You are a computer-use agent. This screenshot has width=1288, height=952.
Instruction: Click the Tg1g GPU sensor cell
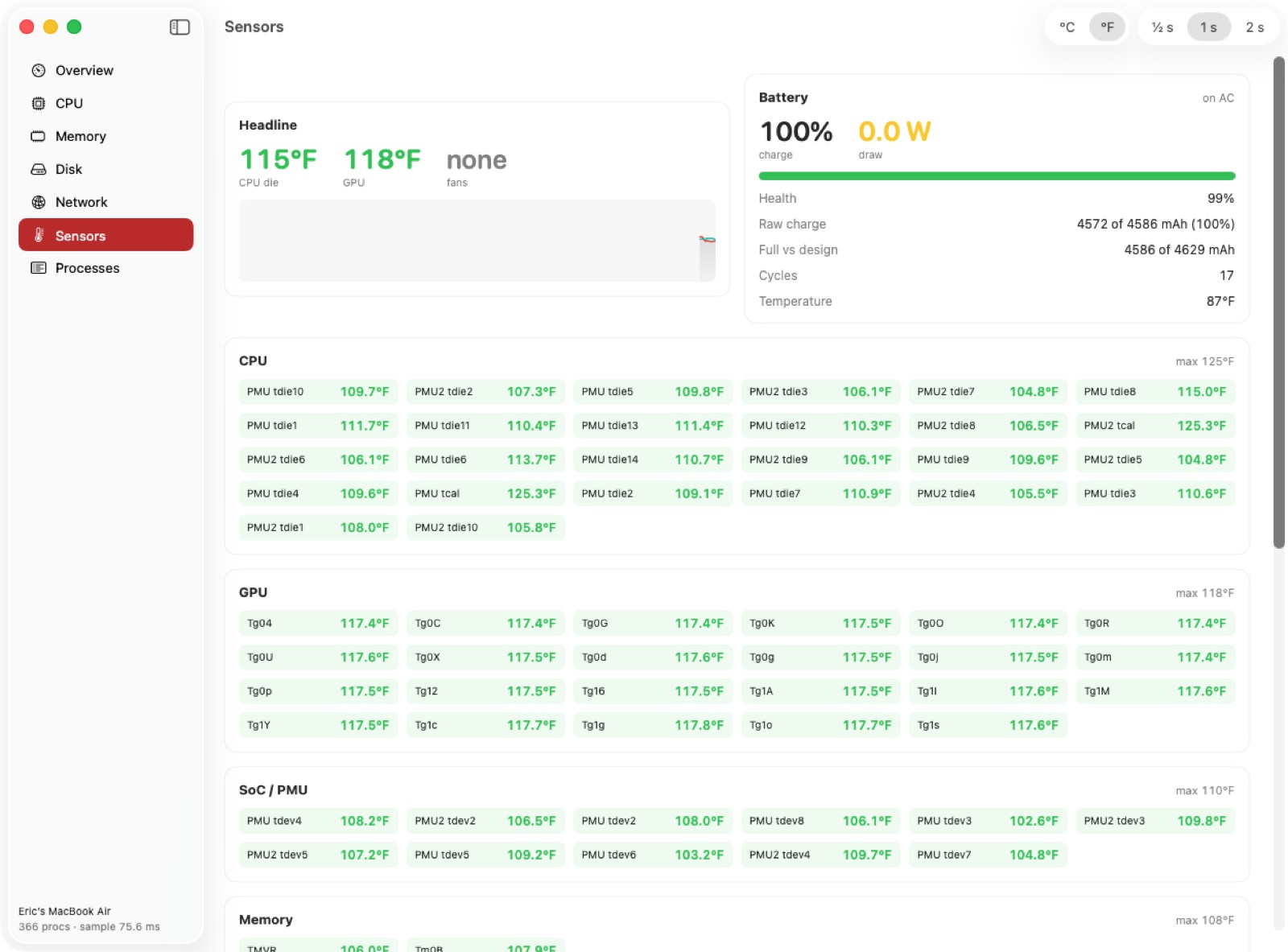[x=653, y=725]
